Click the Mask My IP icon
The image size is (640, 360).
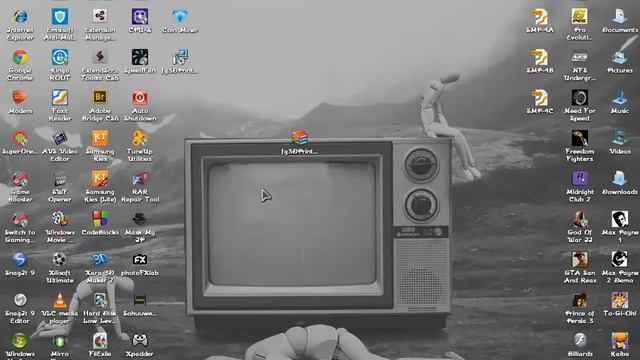pyautogui.click(x=140, y=219)
